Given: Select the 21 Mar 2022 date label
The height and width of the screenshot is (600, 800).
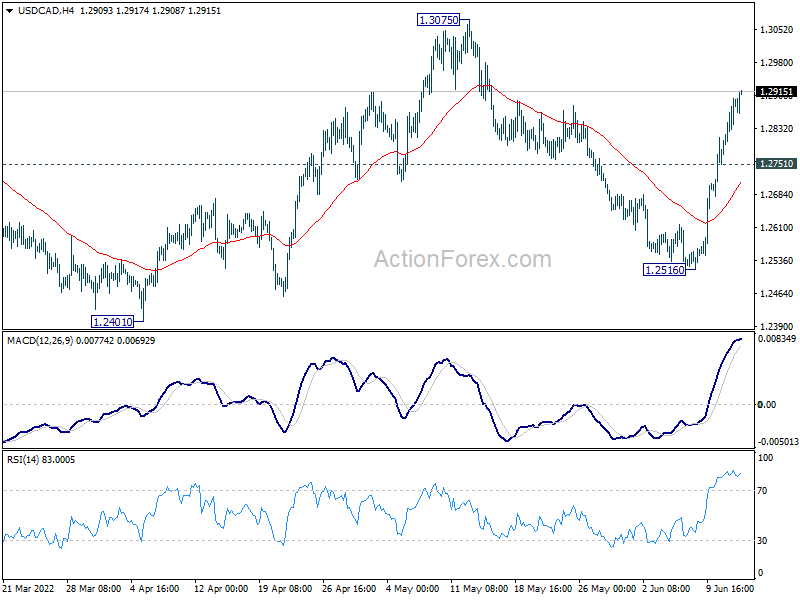Looking at the screenshot, I should 29,589.
